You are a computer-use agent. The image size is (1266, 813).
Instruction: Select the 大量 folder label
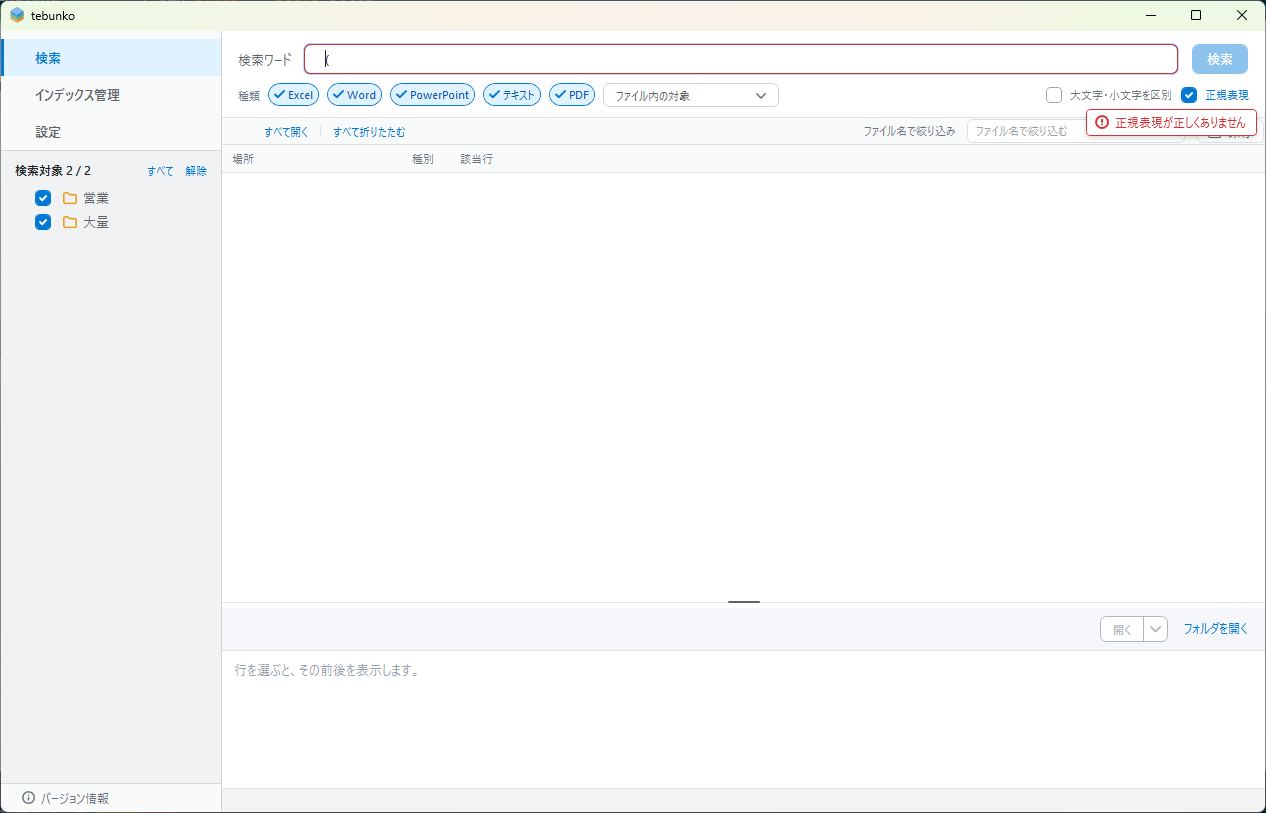point(96,222)
